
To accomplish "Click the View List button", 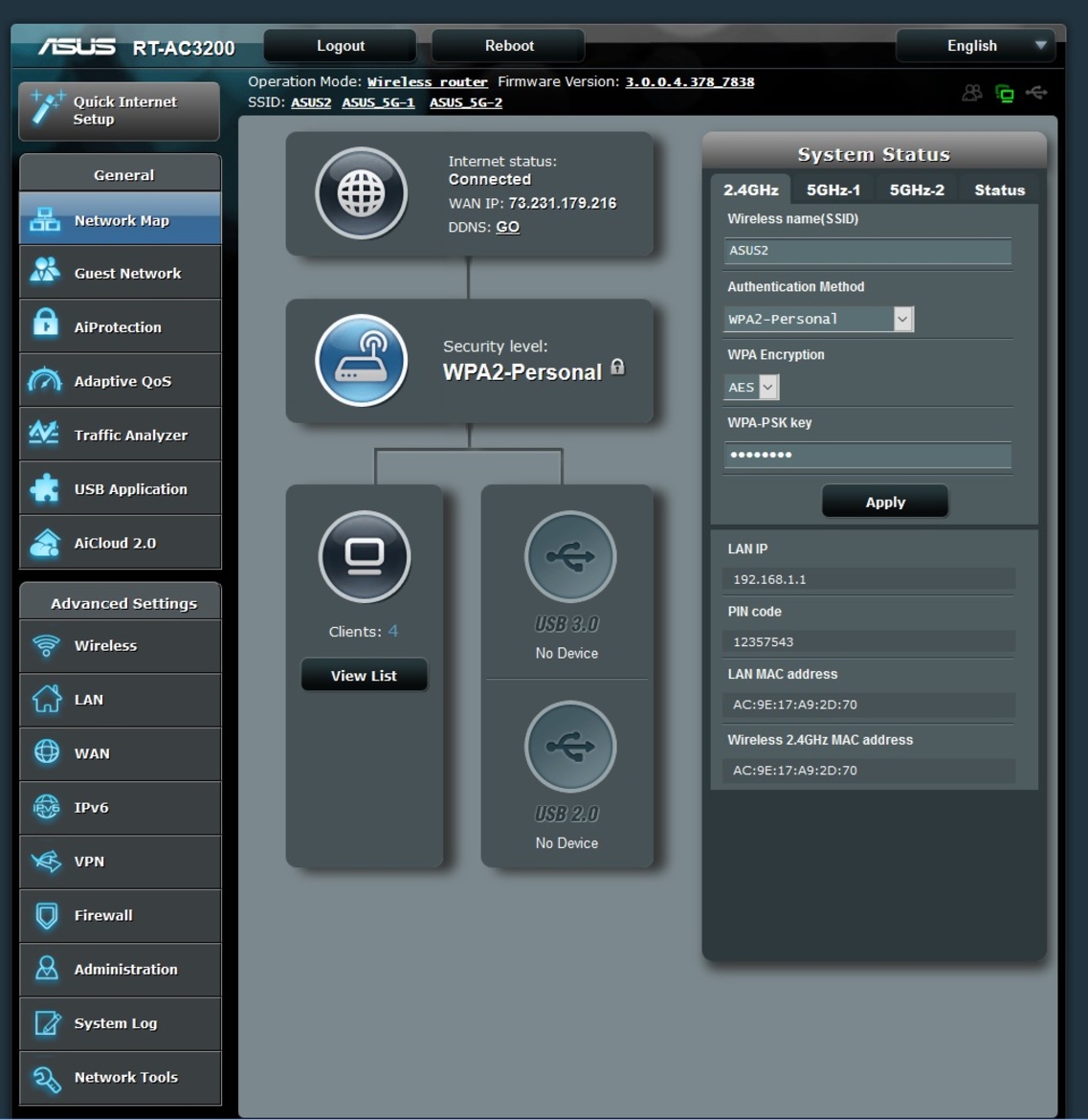I will pos(364,675).
